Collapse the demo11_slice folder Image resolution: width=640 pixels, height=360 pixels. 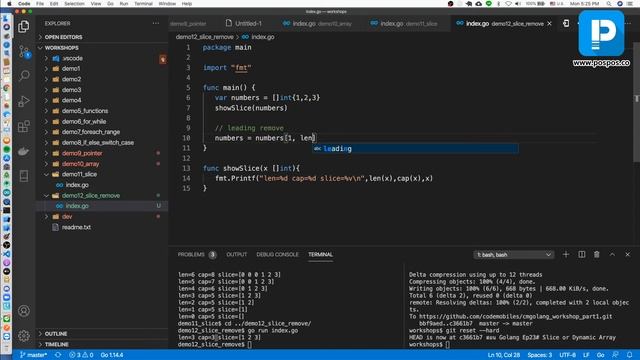(x=79, y=174)
